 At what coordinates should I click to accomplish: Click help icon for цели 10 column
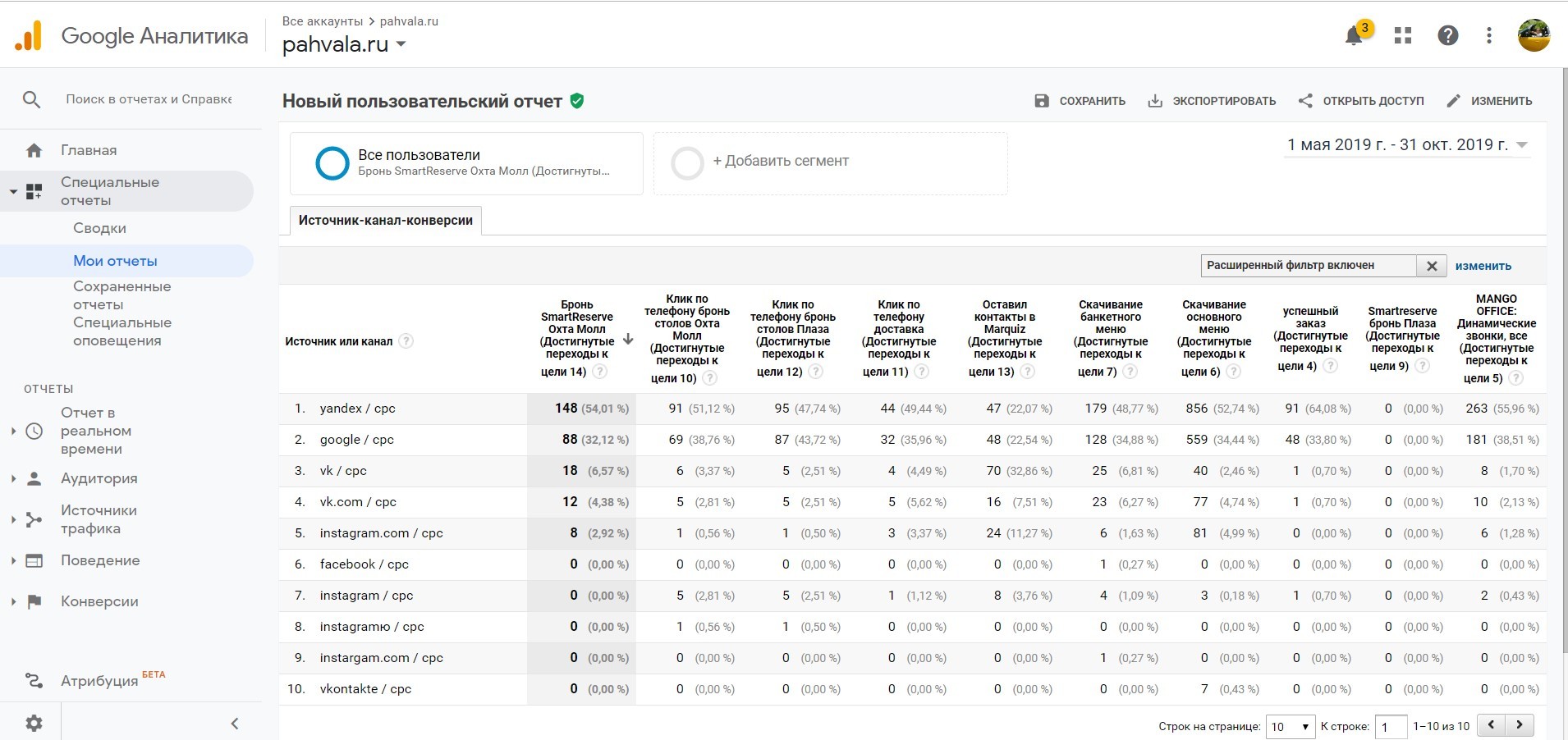(709, 378)
